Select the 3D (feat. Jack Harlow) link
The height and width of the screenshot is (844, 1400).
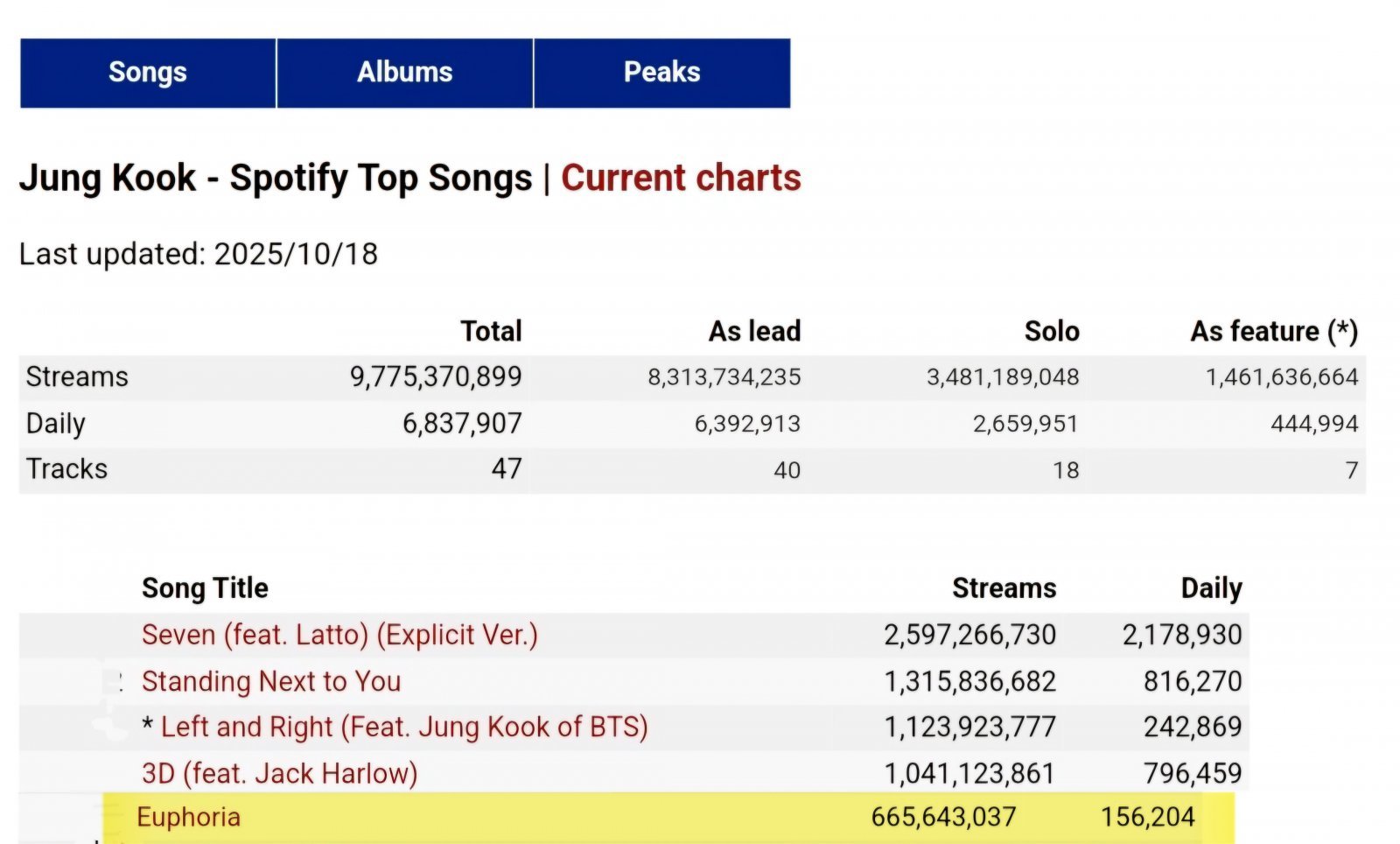(279, 773)
